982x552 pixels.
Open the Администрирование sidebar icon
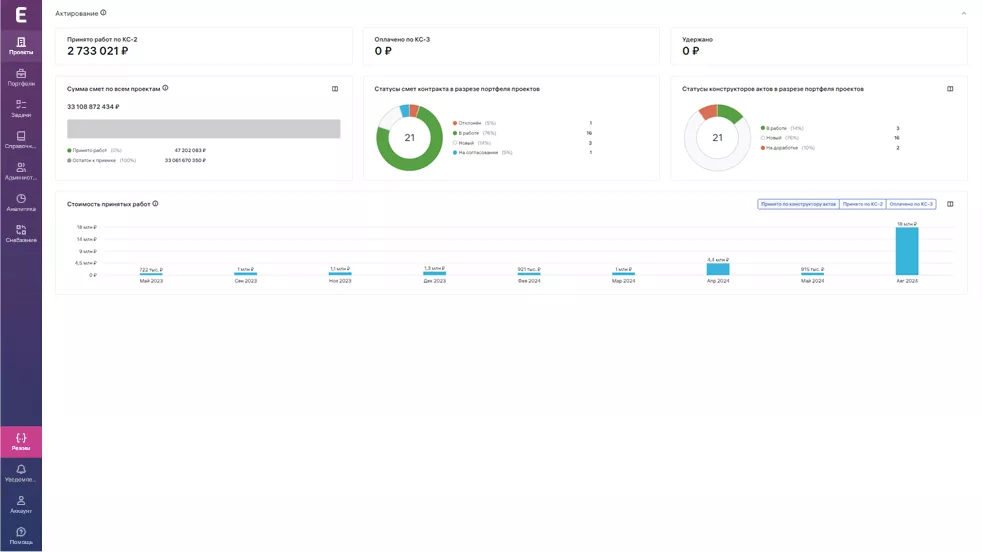tap(21, 171)
